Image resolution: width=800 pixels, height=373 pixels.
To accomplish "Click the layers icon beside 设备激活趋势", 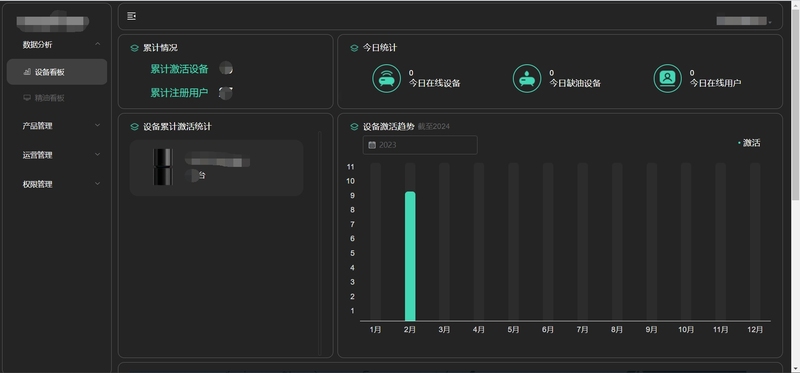I will coord(354,127).
